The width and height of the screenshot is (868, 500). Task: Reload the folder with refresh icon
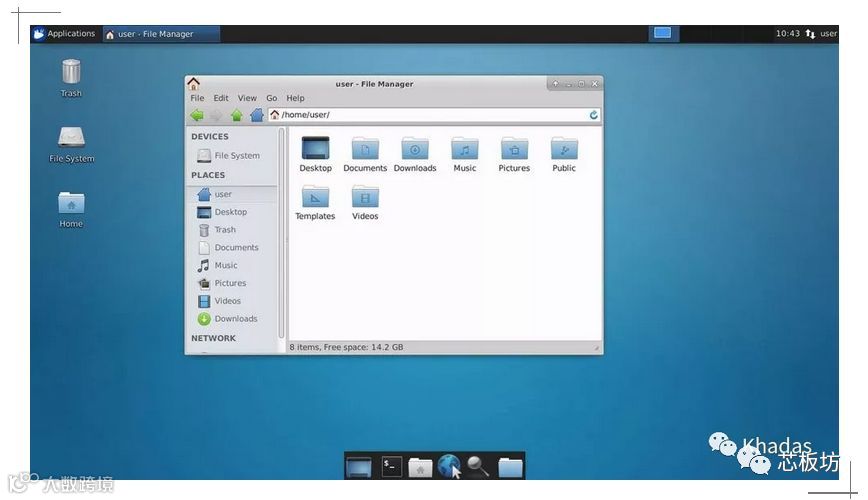[x=593, y=115]
